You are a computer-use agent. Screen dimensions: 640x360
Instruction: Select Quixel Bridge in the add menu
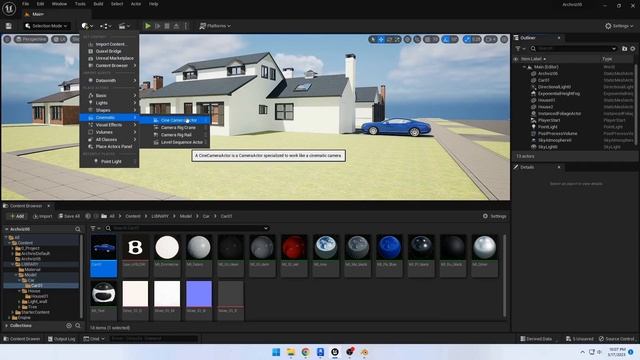[109, 51]
